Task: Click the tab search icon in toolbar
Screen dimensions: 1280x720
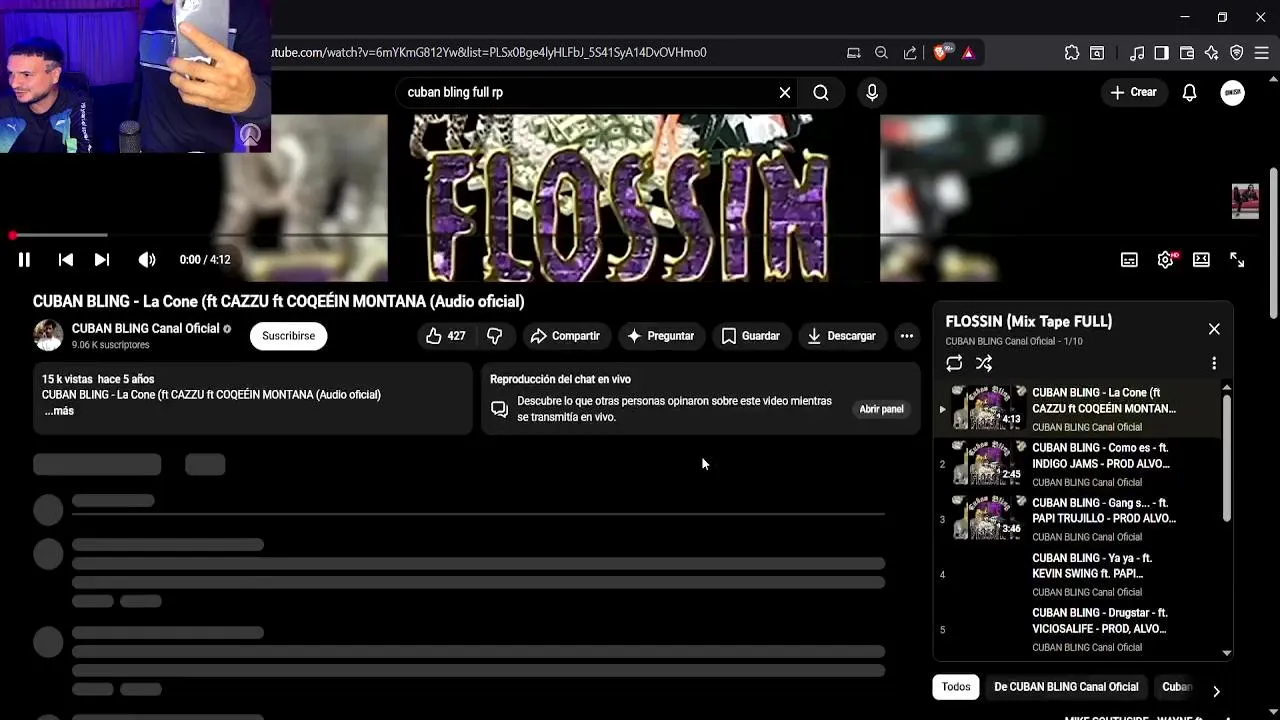Action: coord(1097,53)
